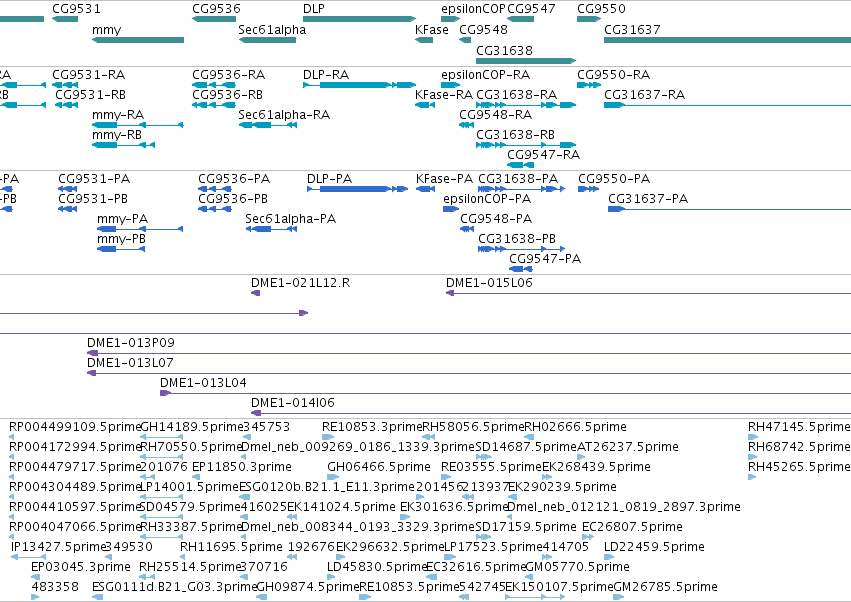Open EST RE10853.3prime

pos(372,427)
